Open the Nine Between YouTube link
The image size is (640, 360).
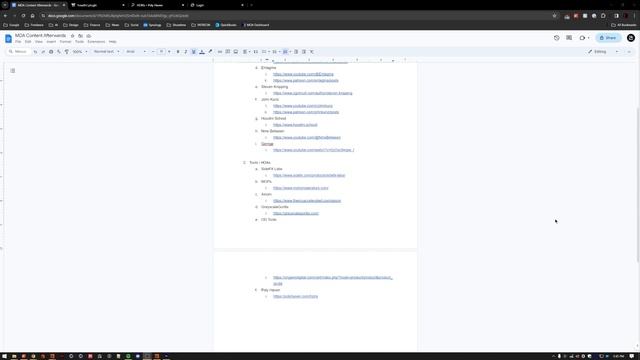point(307,137)
